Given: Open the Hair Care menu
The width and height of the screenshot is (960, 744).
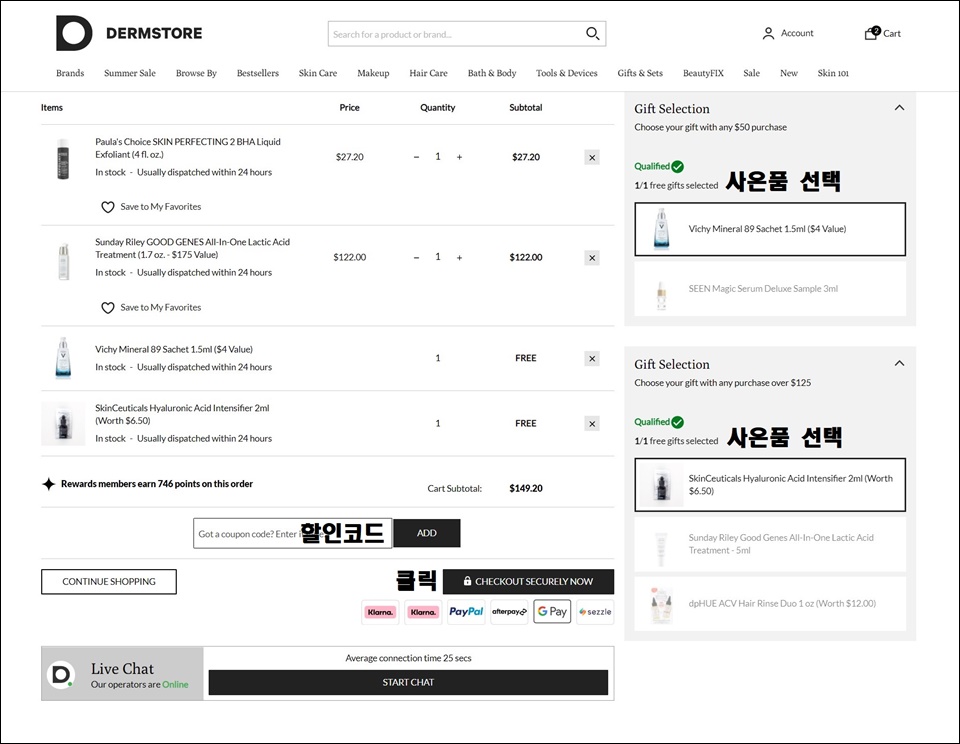Looking at the screenshot, I should click(429, 73).
